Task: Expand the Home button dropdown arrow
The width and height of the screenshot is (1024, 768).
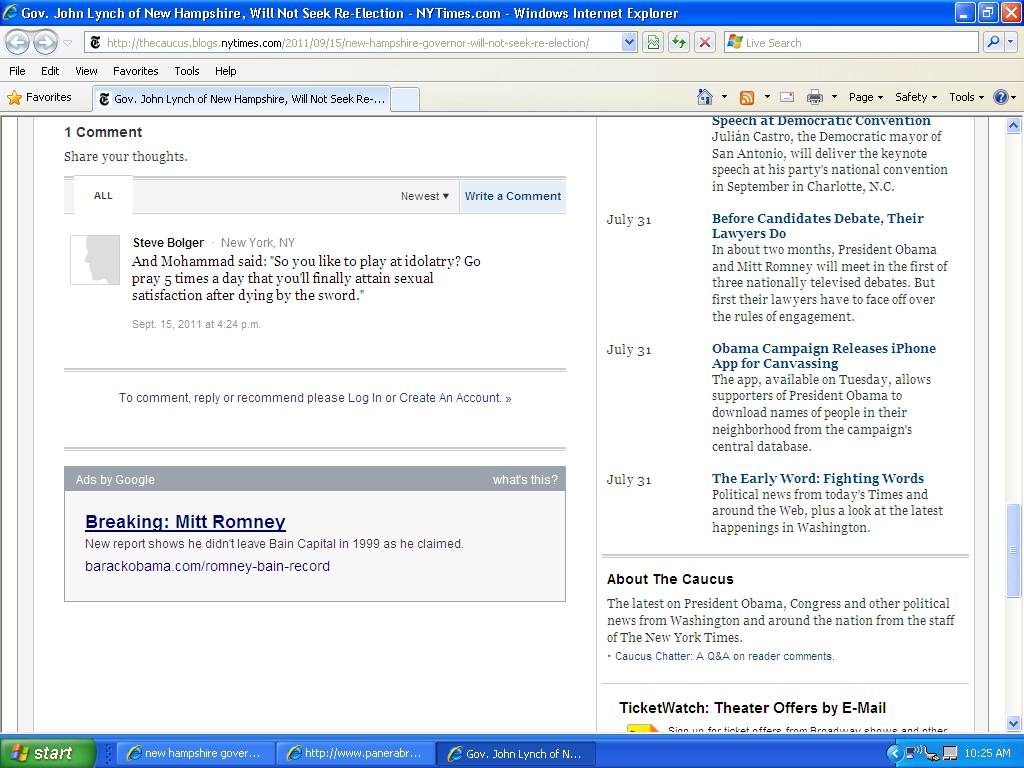Action: tap(724, 97)
